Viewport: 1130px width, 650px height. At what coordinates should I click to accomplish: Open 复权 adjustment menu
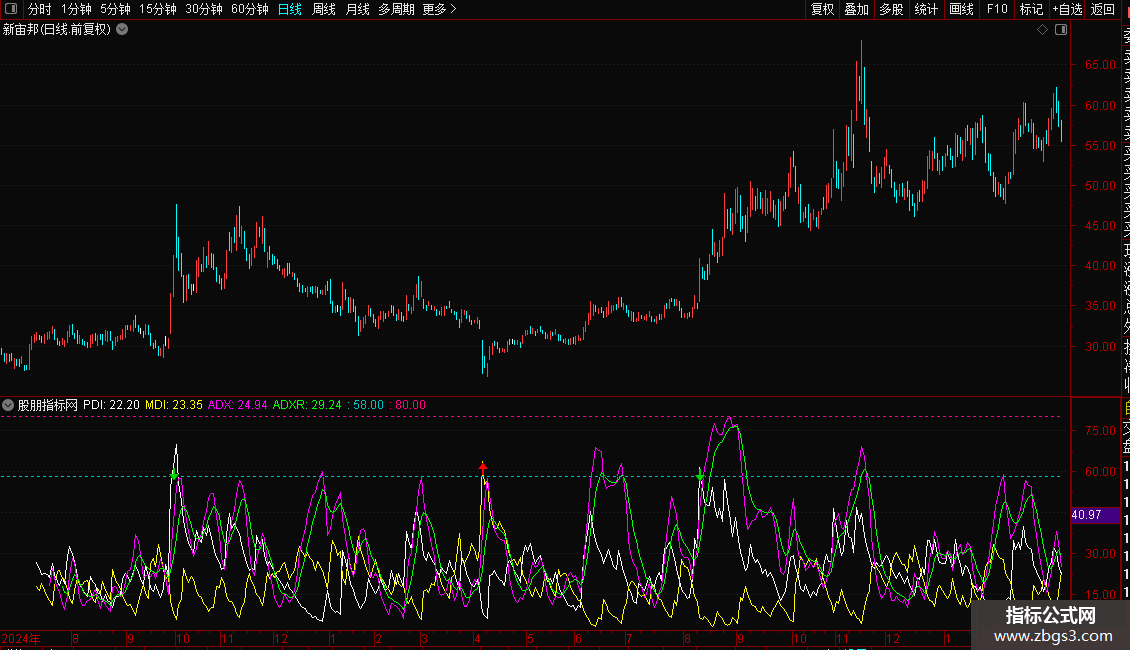point(822,9)
